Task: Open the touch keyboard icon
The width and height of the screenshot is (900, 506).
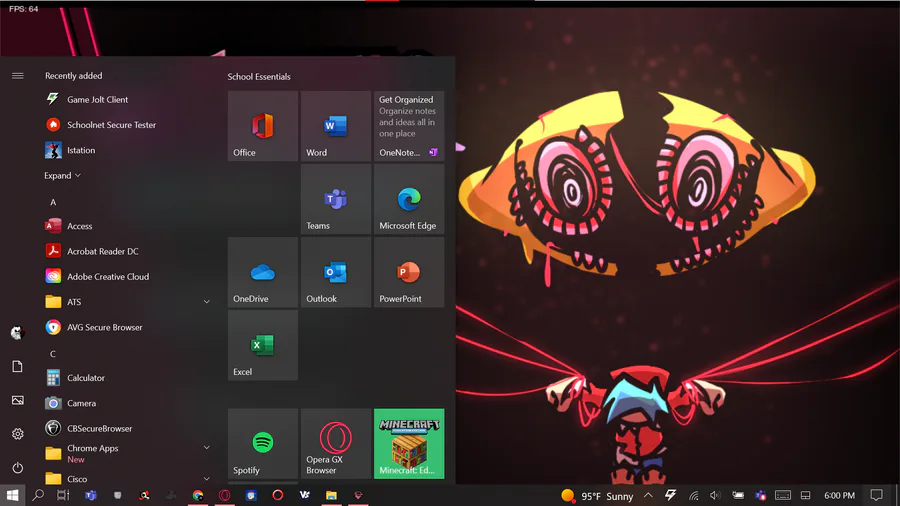Action: (783, 495)
